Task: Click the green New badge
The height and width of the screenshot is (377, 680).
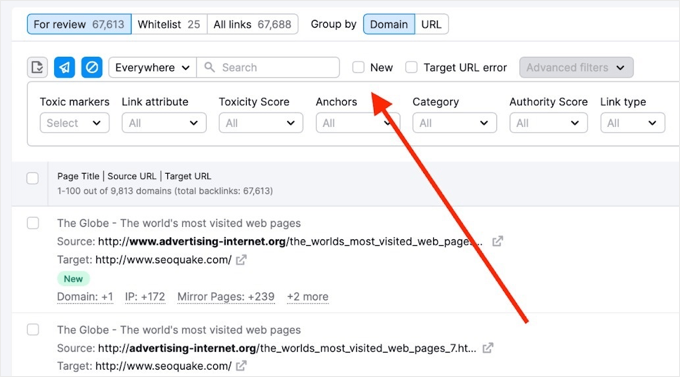Action: pyautogui.click(x=73, y=279)
